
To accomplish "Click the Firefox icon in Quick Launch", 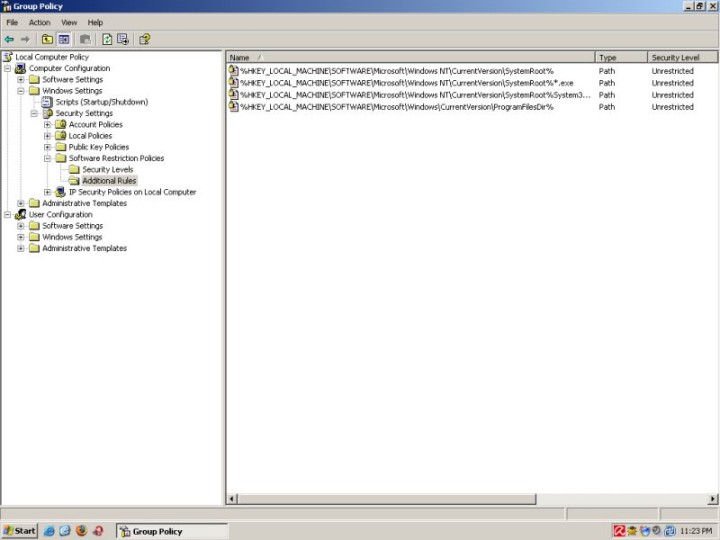I will tap(81, 531).
